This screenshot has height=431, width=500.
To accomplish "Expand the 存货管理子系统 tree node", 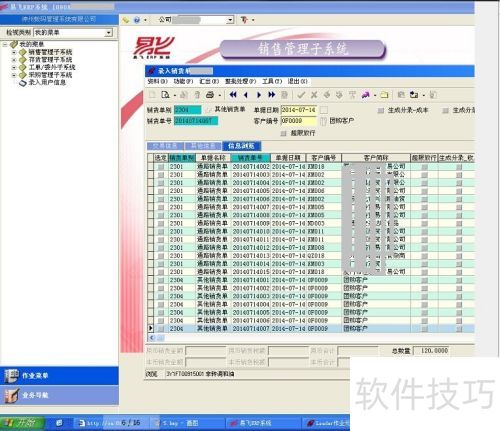I will [14, 60].
